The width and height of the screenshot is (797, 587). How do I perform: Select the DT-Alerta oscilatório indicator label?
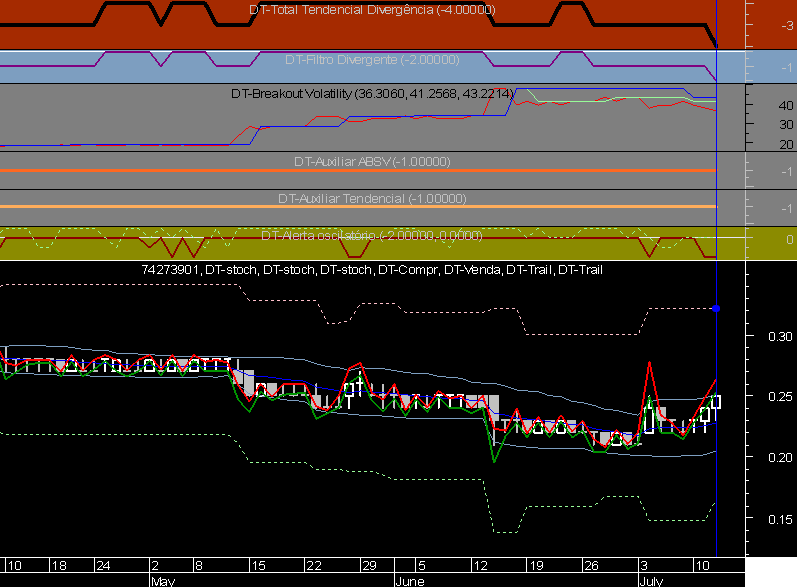click(372, 236)
